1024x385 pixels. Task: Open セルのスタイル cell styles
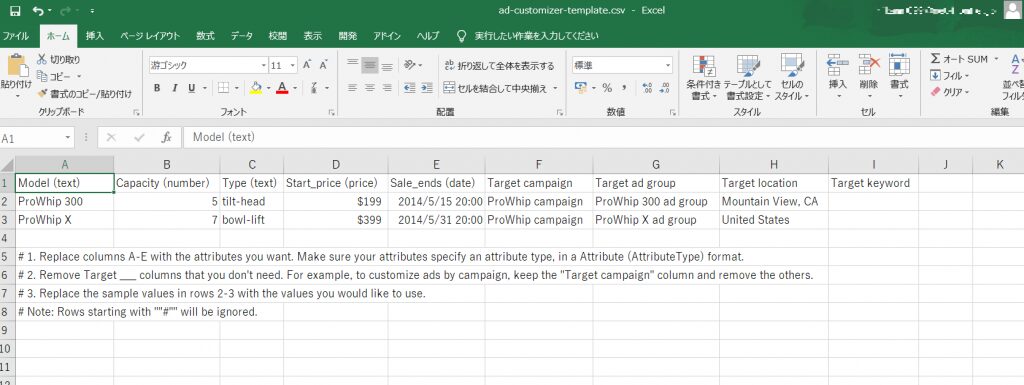tap(792, 77)
